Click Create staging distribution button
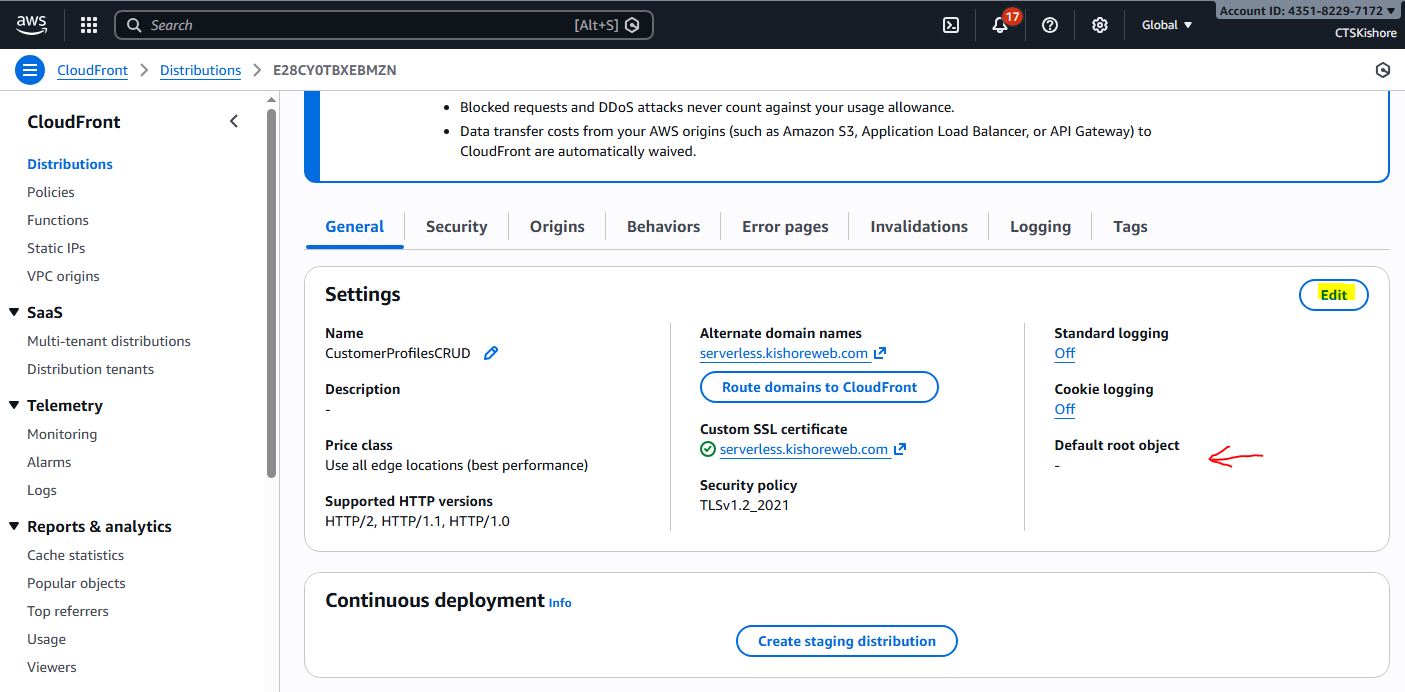1405x692 pixels. click(846, 641)
